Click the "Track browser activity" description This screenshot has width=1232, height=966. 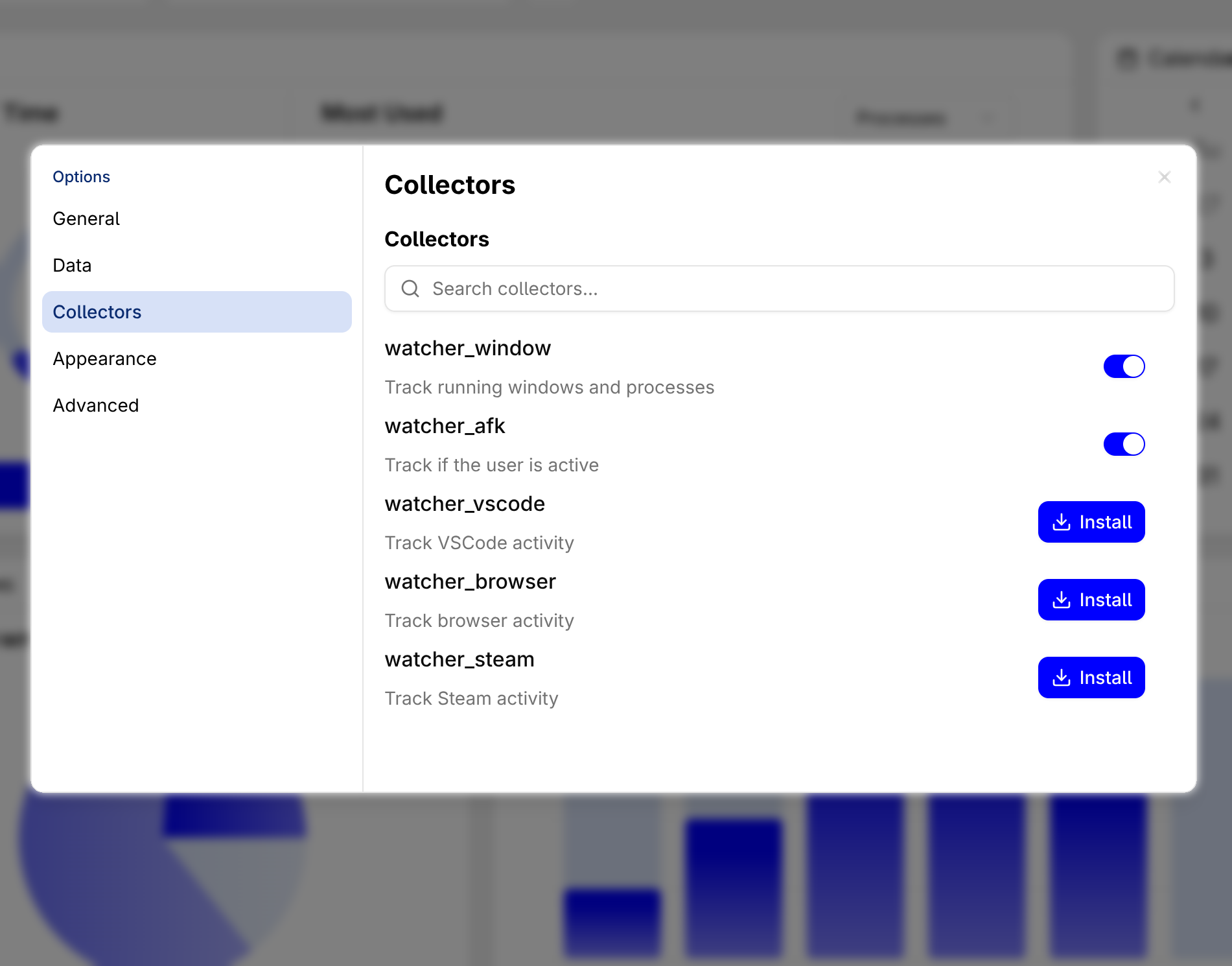click(x=479, y=620)
